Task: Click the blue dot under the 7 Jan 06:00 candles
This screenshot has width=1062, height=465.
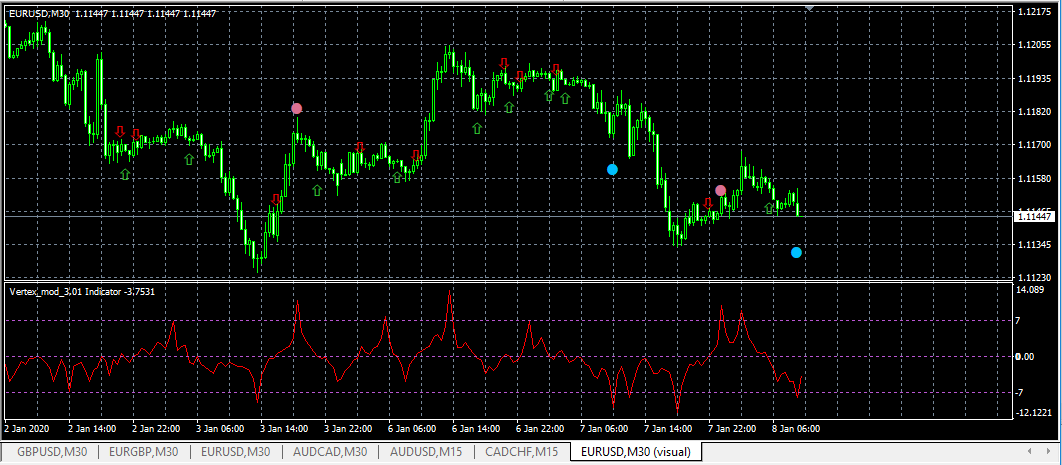Action: coord(612,170)
